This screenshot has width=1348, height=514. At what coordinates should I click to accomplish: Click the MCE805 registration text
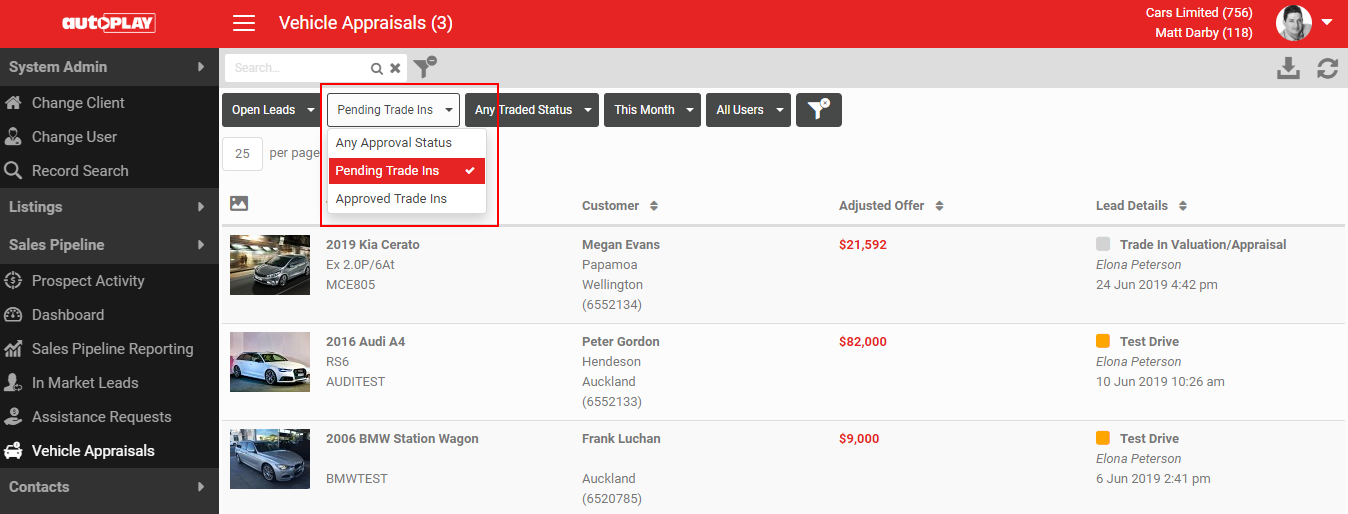(348, 285)
